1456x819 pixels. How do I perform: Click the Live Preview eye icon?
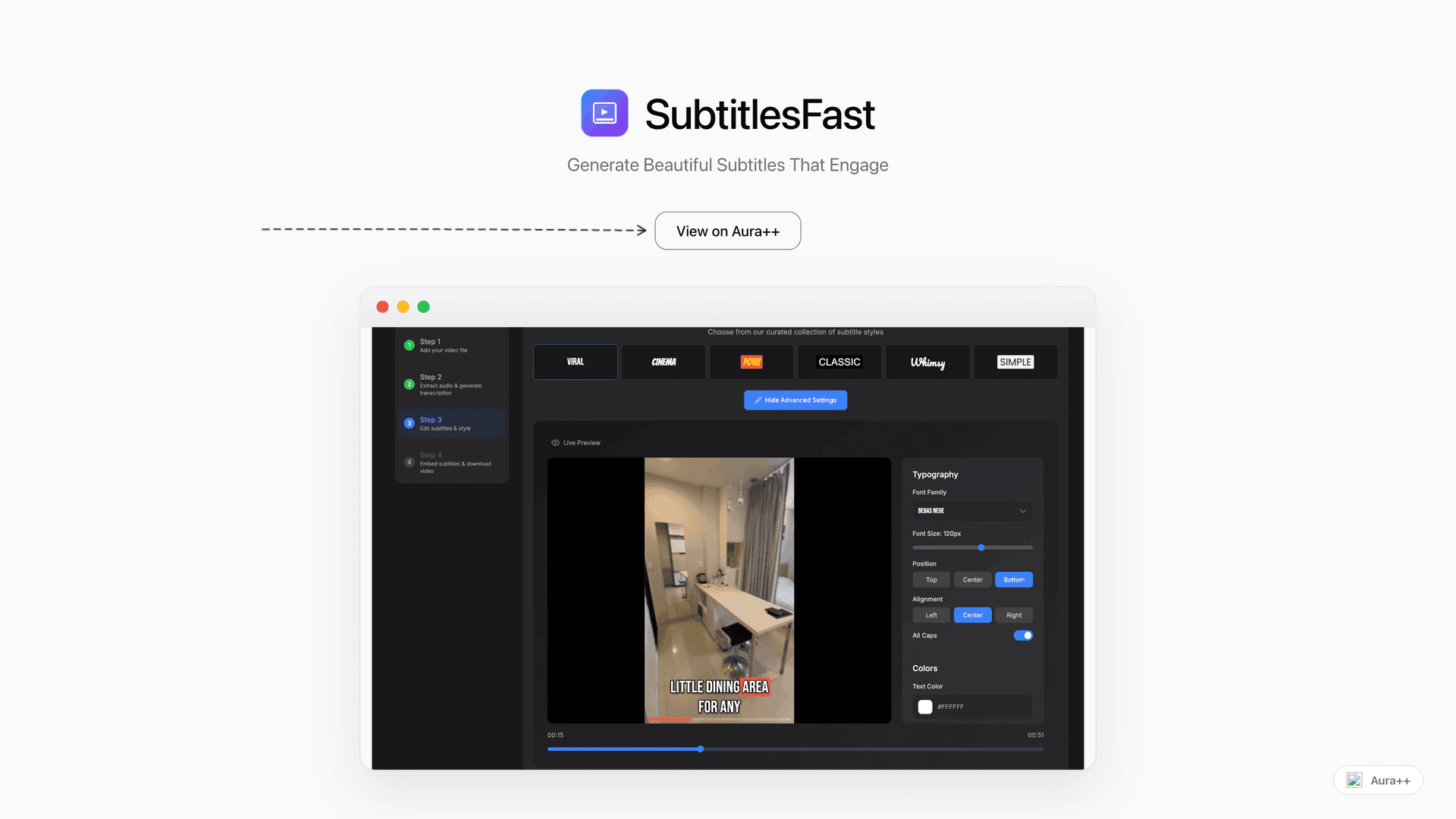(x=555, y=443)
